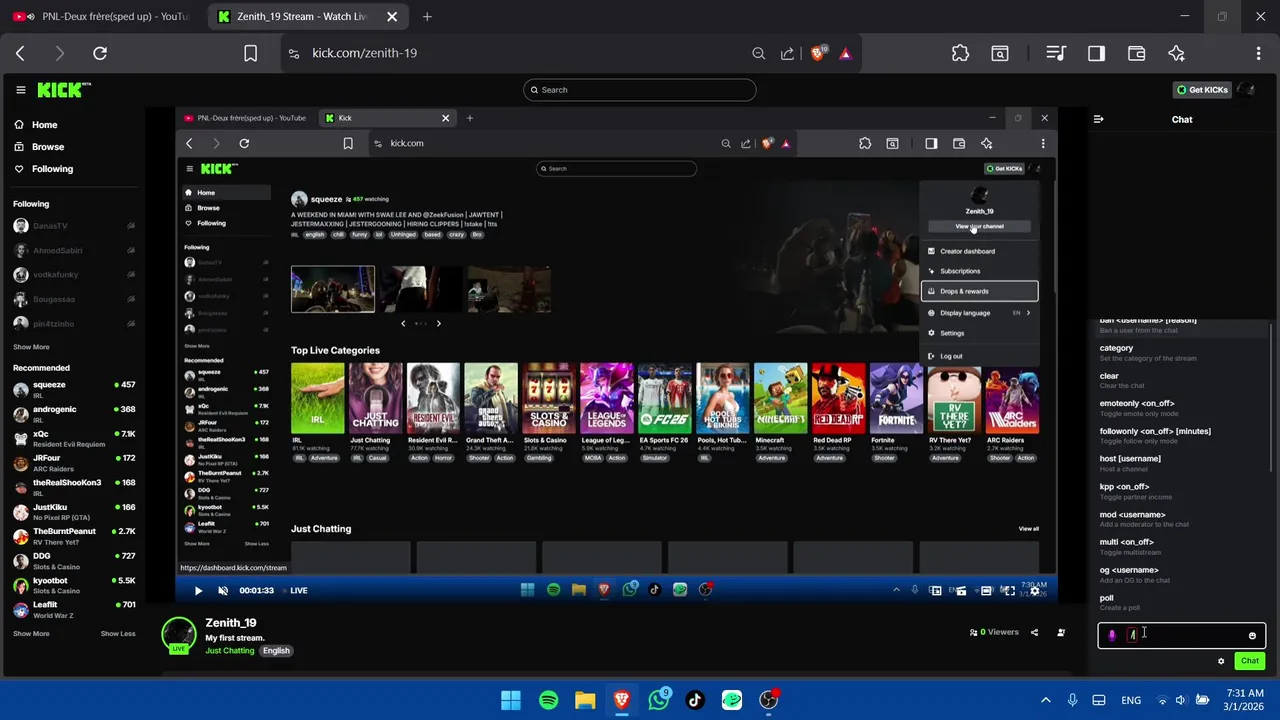Click the green Chat send button
Image resolution: width=1280 pixels, height=720 pixels.
[x=1250, y=661]
